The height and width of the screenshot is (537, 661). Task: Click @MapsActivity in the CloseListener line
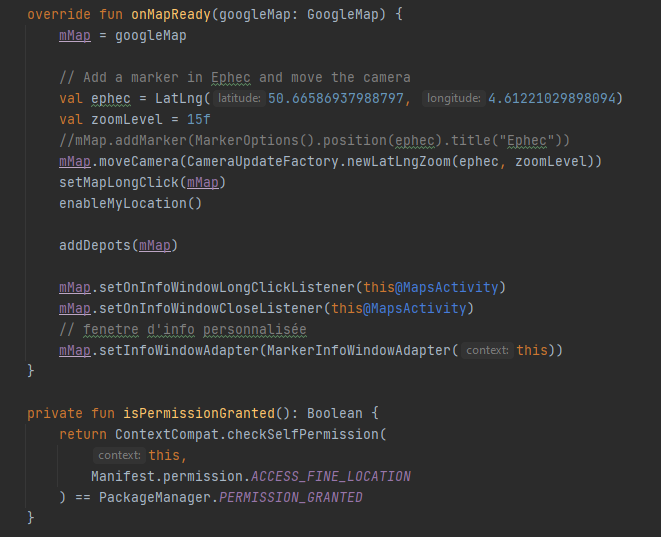[414, 309]
